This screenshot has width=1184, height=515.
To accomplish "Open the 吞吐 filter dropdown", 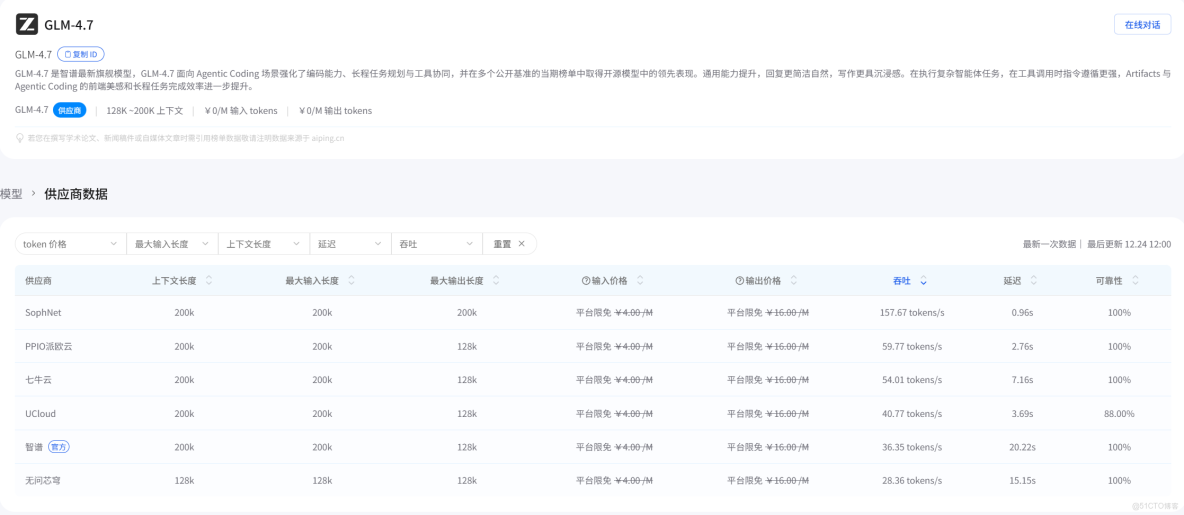I will (x=436, y=244).
